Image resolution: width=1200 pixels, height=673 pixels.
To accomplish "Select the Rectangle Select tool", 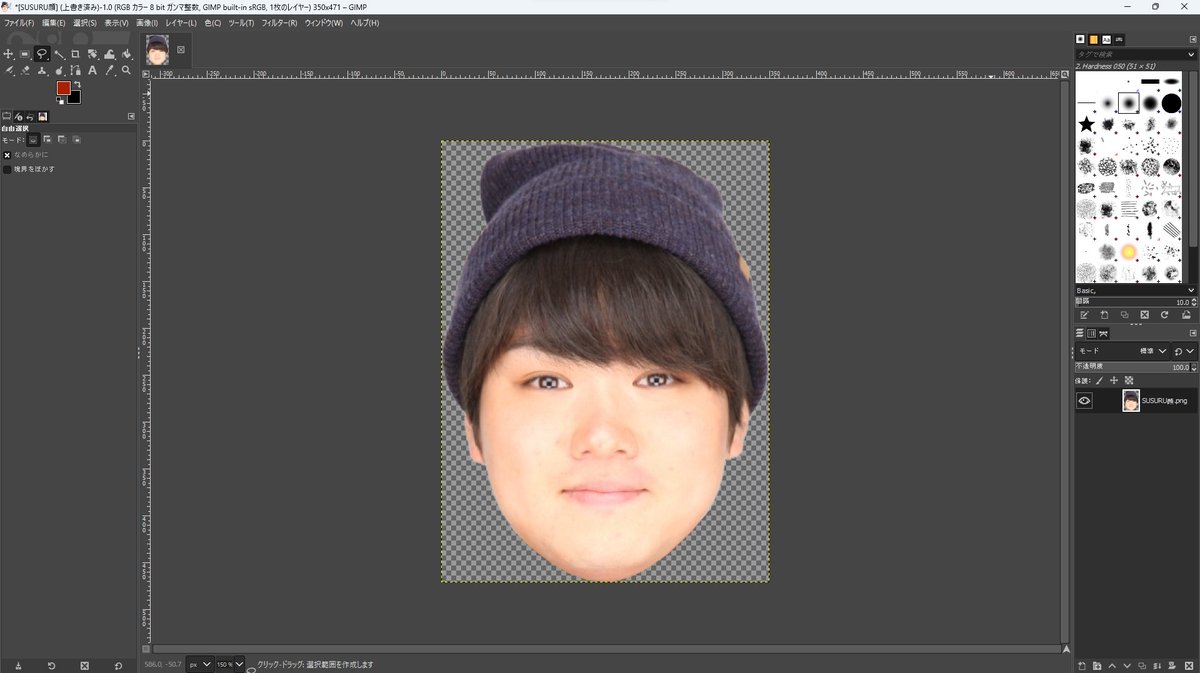I will pyautogui.click(x=25, y=54).
